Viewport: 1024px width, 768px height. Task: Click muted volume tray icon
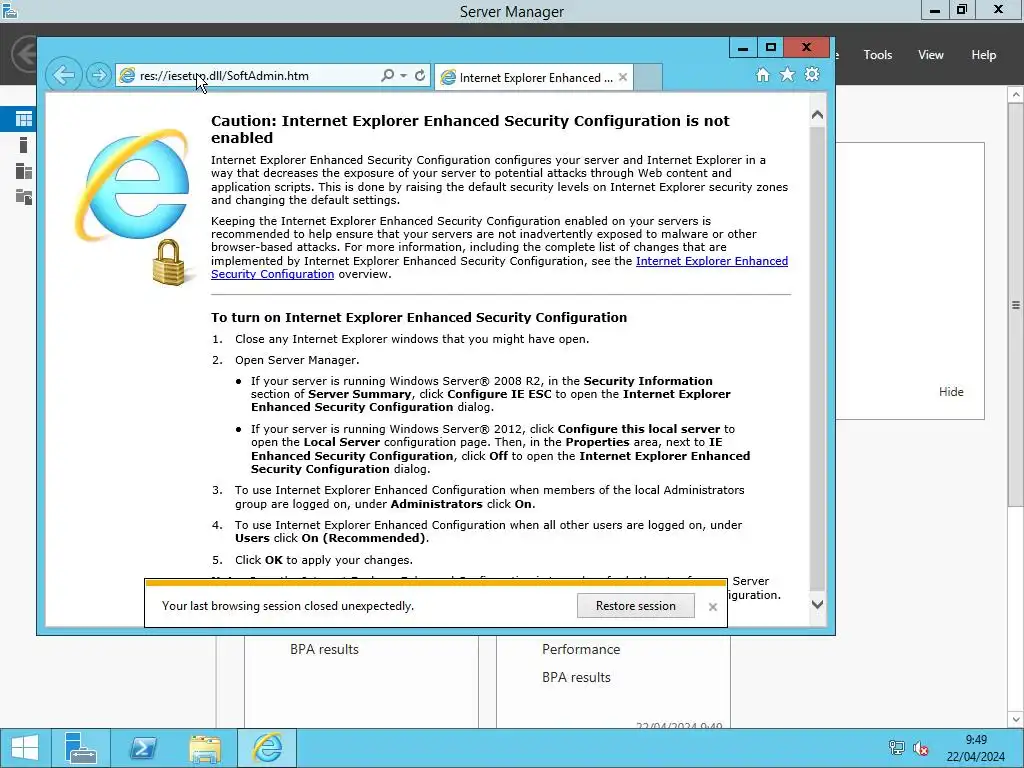click(x=921, y=748)
